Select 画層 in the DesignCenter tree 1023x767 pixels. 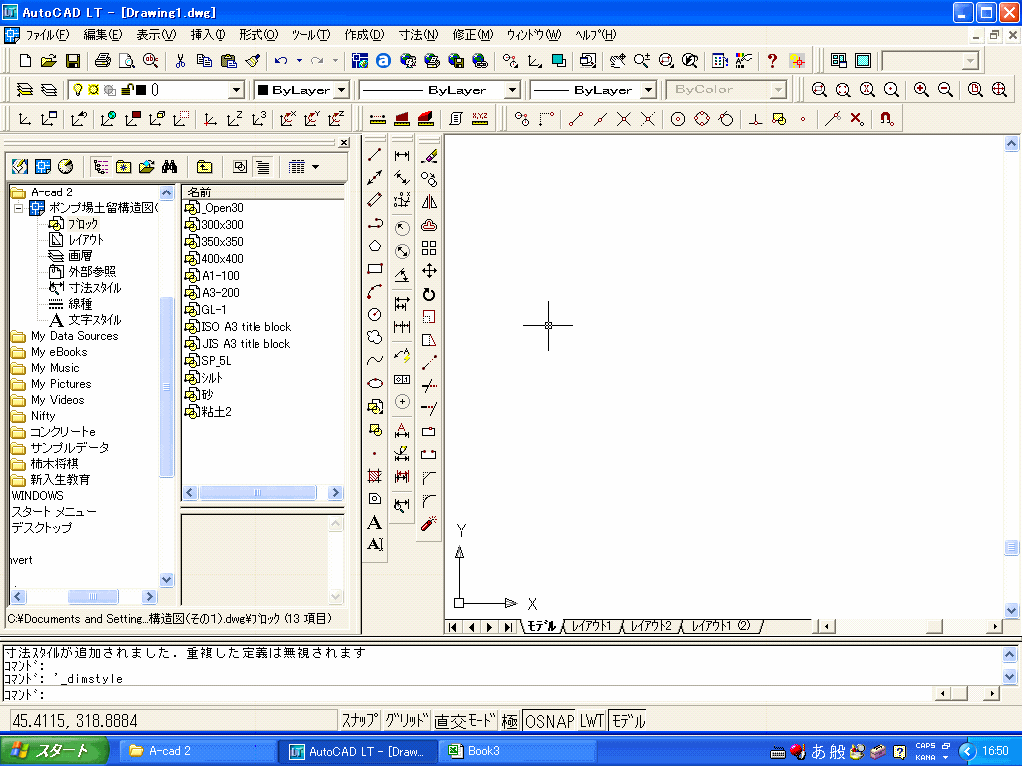click(x=80, y=256)
